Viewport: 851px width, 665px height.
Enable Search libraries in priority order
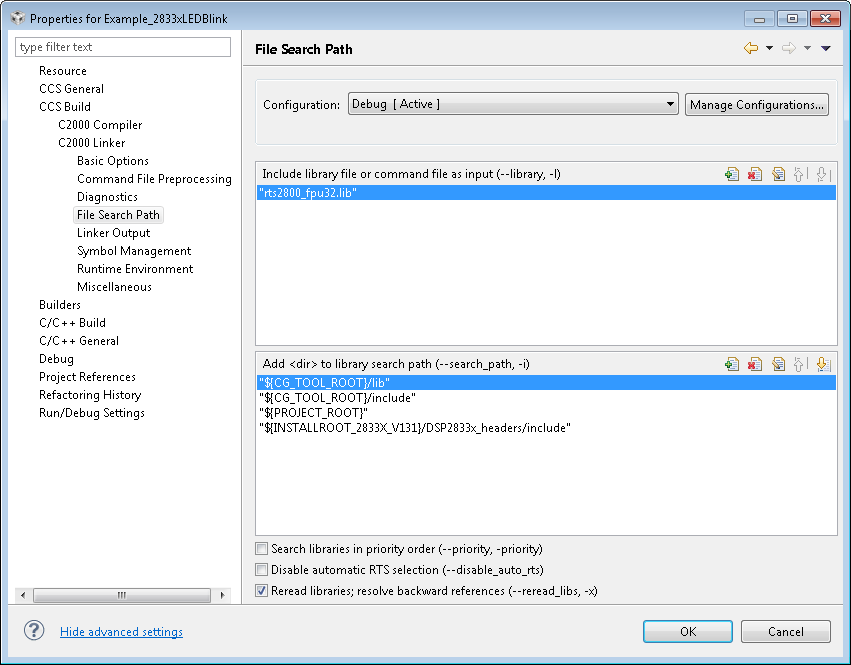(x=262, y=549)
